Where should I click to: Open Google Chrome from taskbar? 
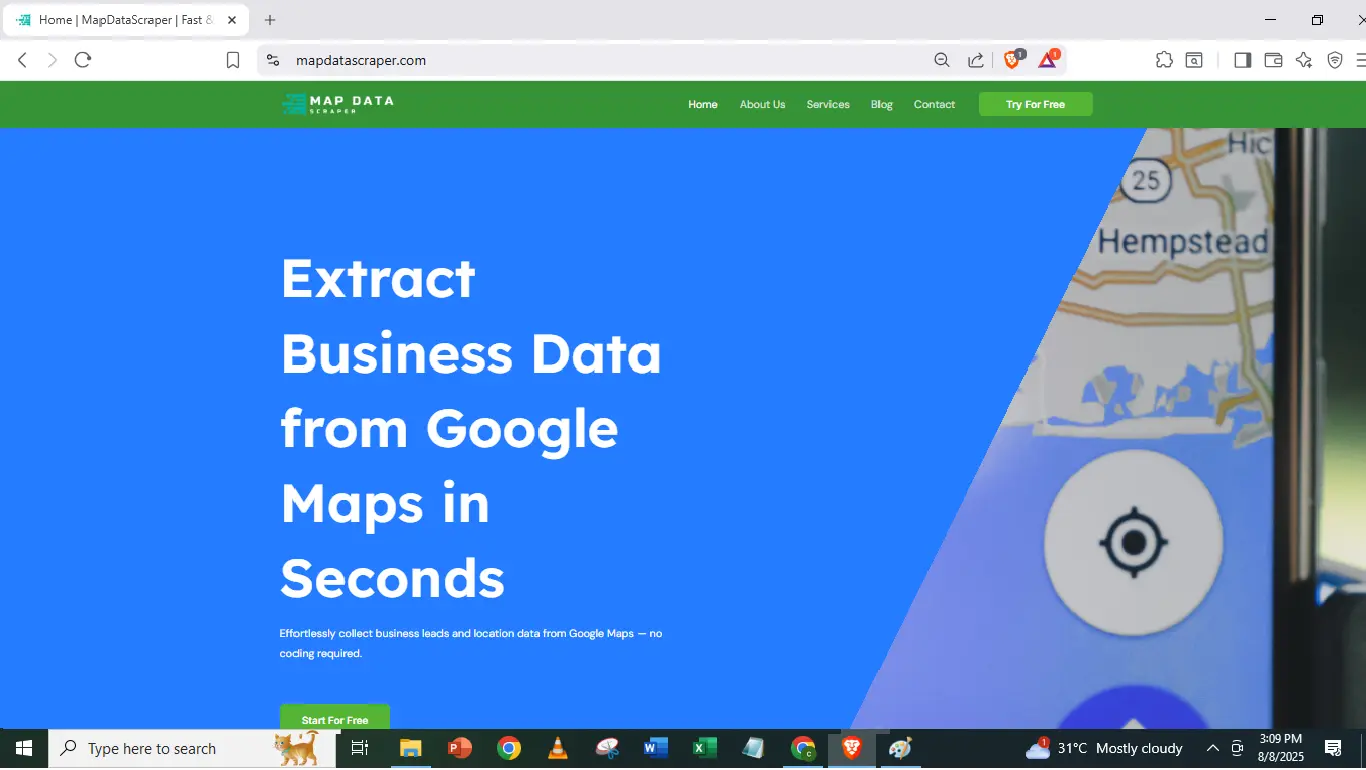(x=509, y=748)
